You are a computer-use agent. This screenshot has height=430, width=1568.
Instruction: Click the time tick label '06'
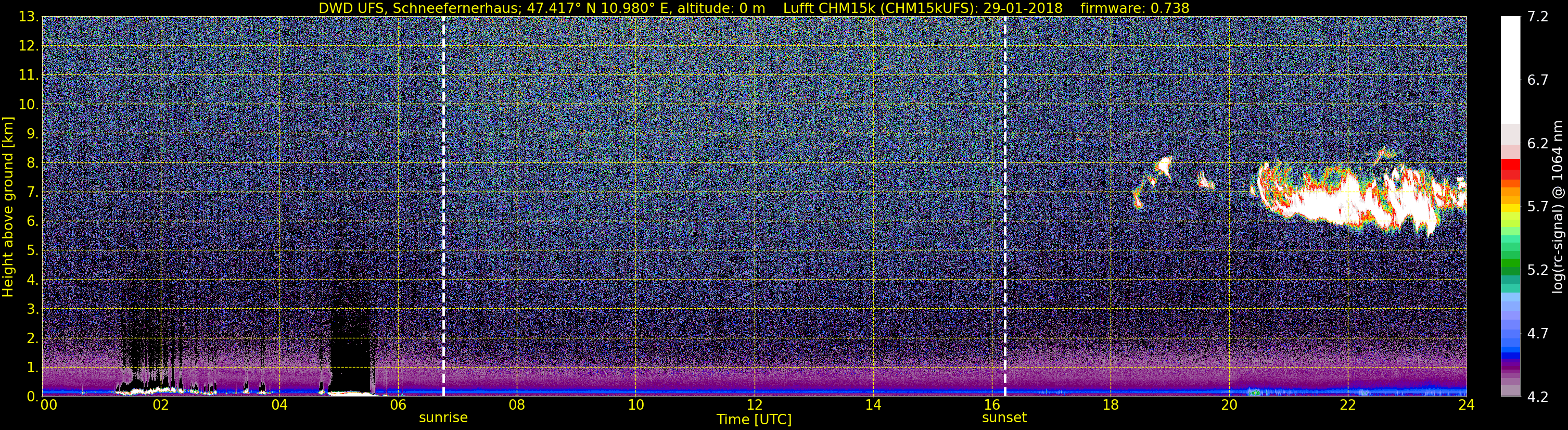coord(398,404)
